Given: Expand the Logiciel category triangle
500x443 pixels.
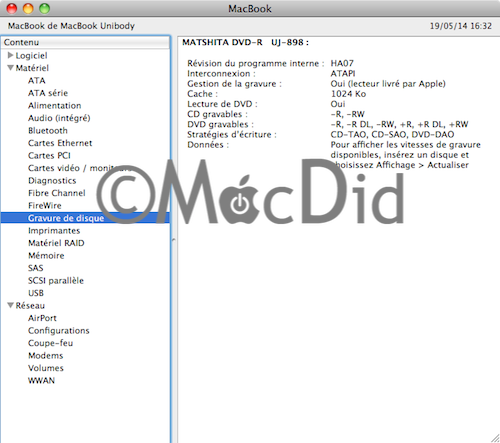Looking at the screenshot, I should (x=11, y=55).
